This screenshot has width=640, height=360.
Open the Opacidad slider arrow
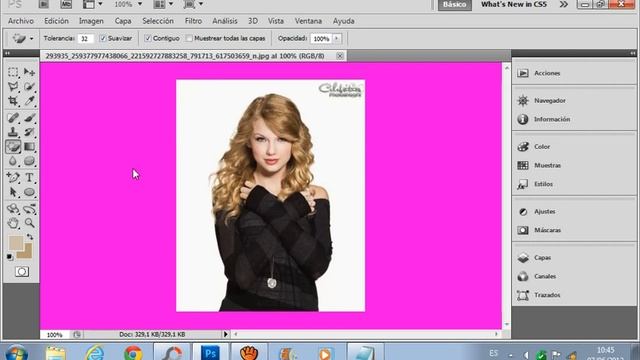(337, 38)
